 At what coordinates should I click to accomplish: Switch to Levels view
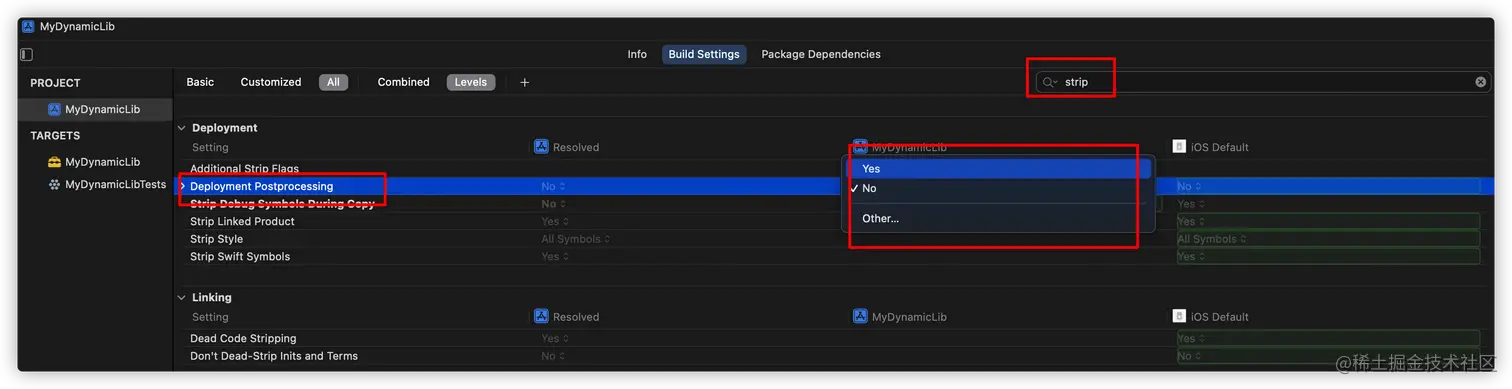[471, 82]
